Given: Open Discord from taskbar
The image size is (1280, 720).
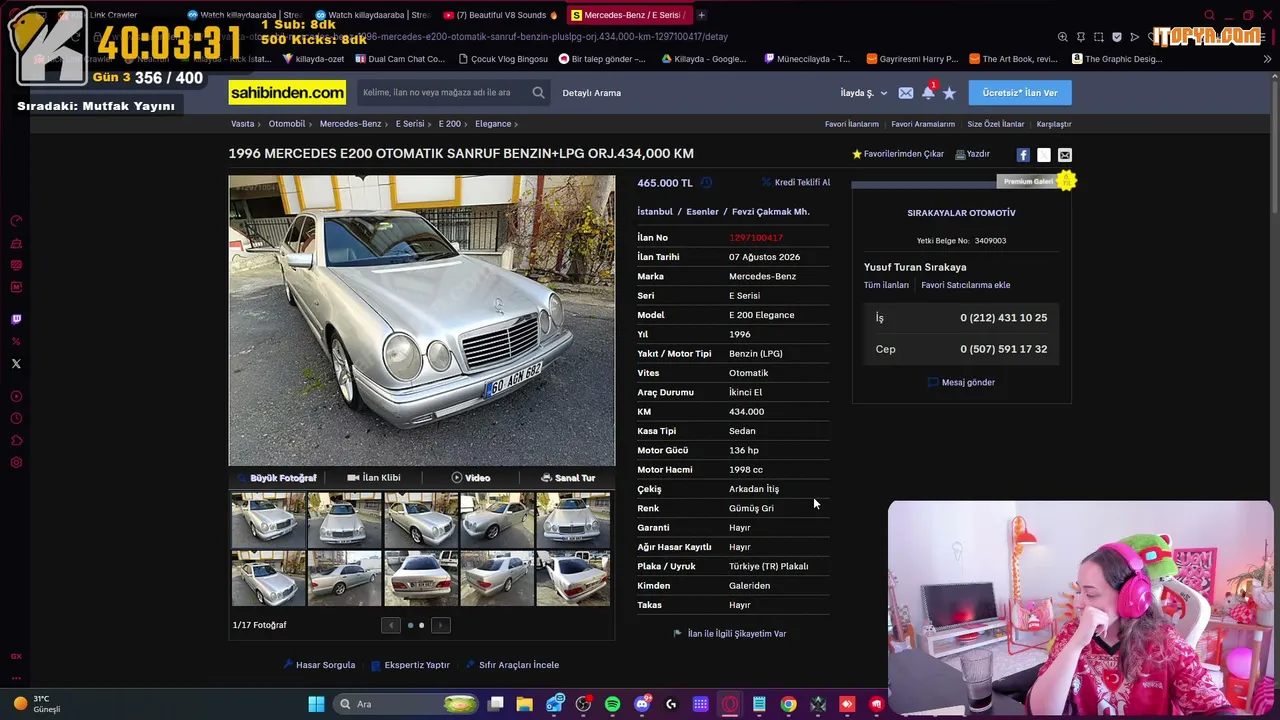Looking at the screenshot, I should 642,704.
